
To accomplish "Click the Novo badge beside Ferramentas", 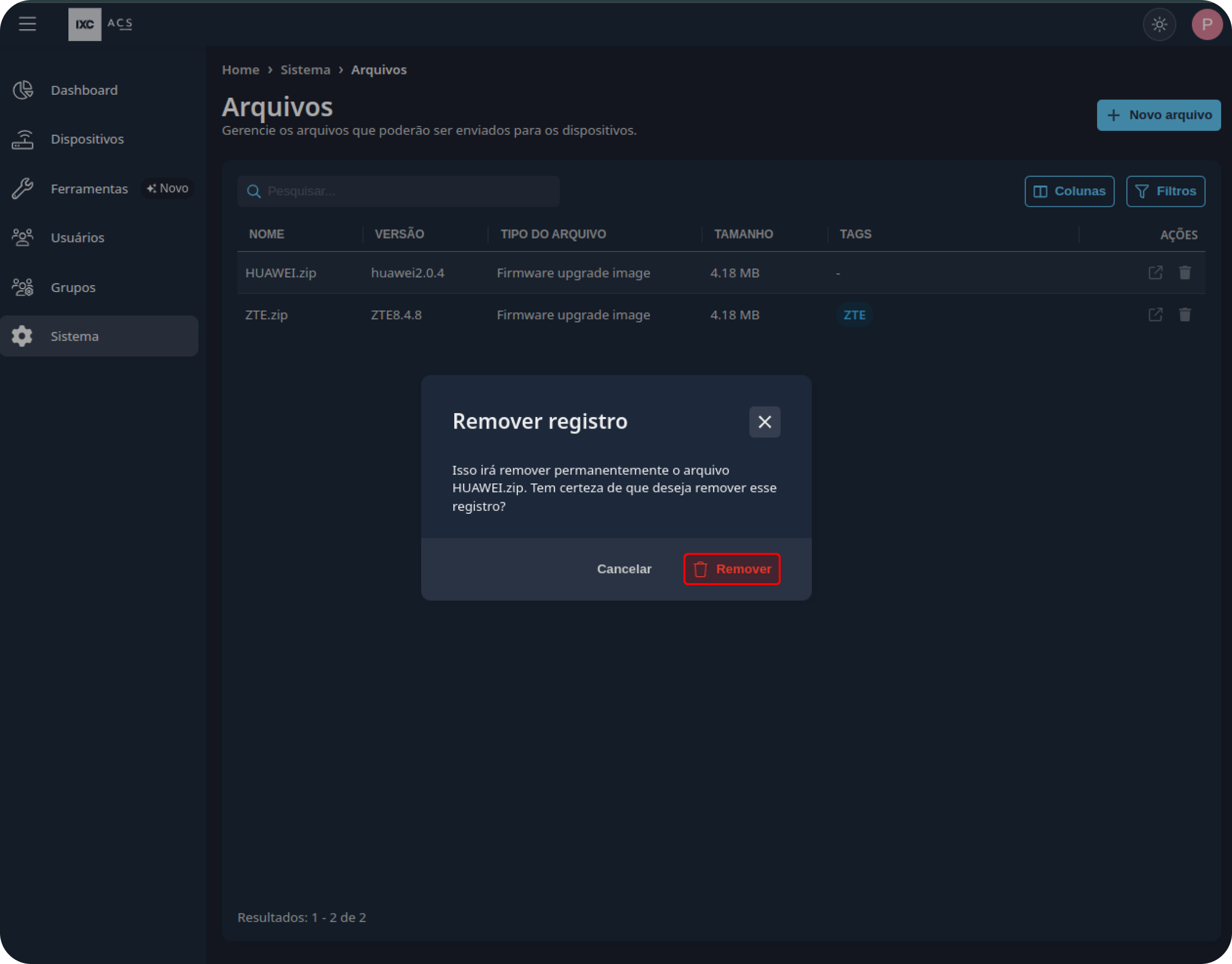I will (167, 188).
